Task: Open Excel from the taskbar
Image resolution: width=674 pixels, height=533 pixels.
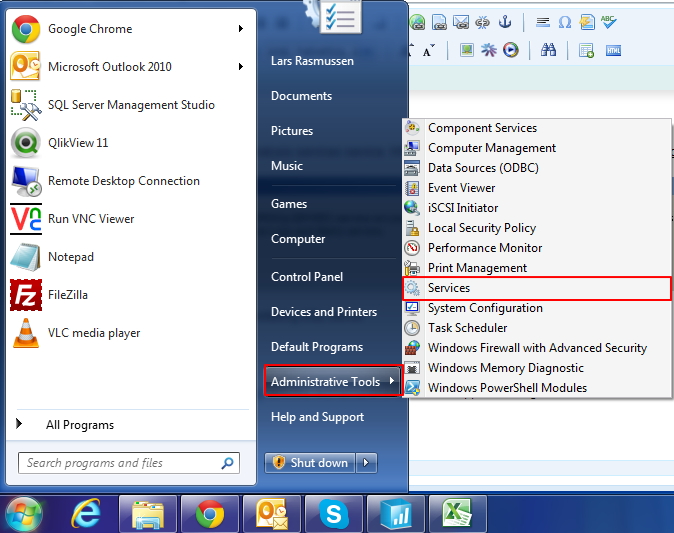Action: pos(458,514)
